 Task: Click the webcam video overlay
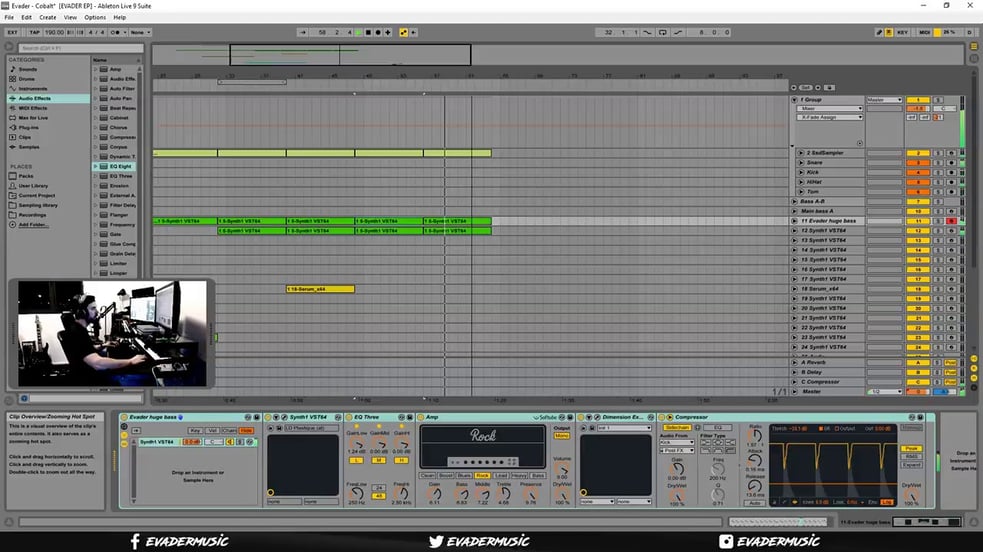112,333
